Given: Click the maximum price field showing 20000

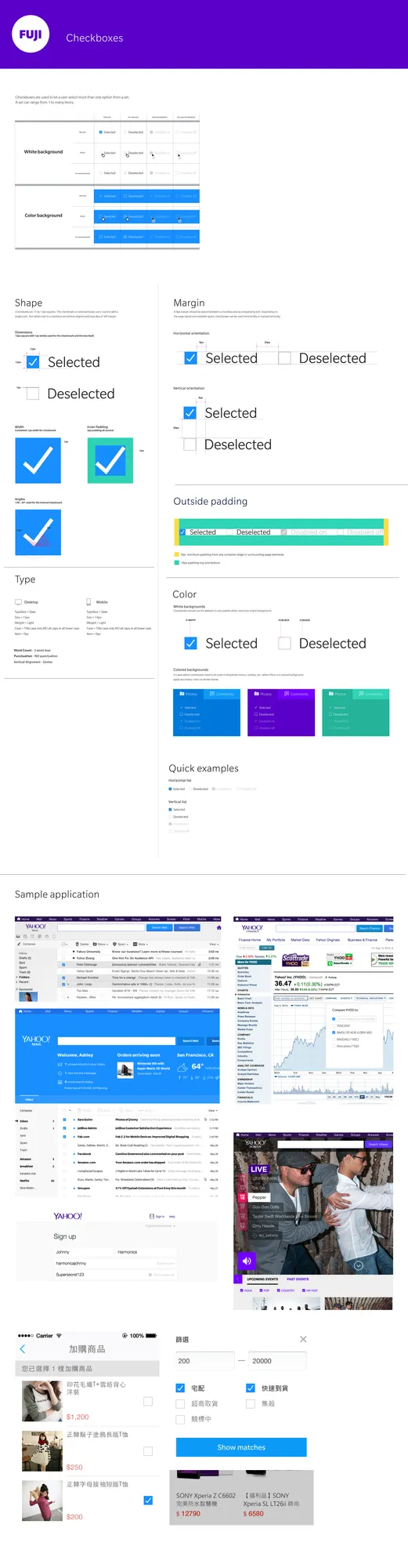Looking at the screenshot, I should point(278,1361).
